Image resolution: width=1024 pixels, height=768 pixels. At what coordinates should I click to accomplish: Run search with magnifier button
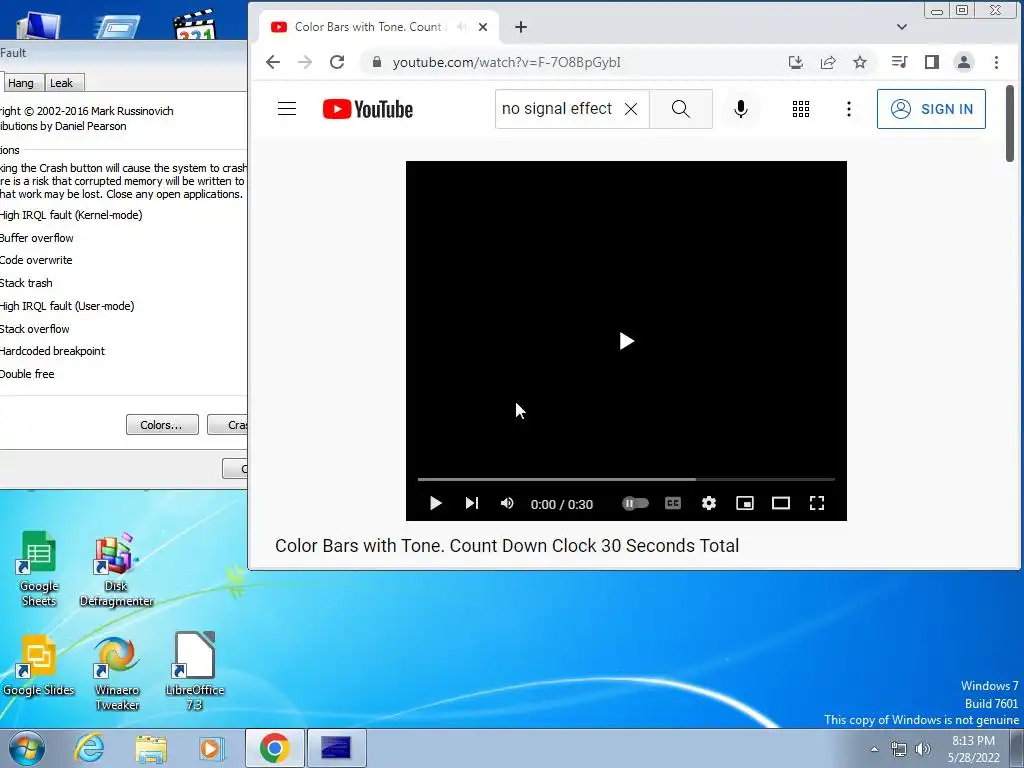680,109
